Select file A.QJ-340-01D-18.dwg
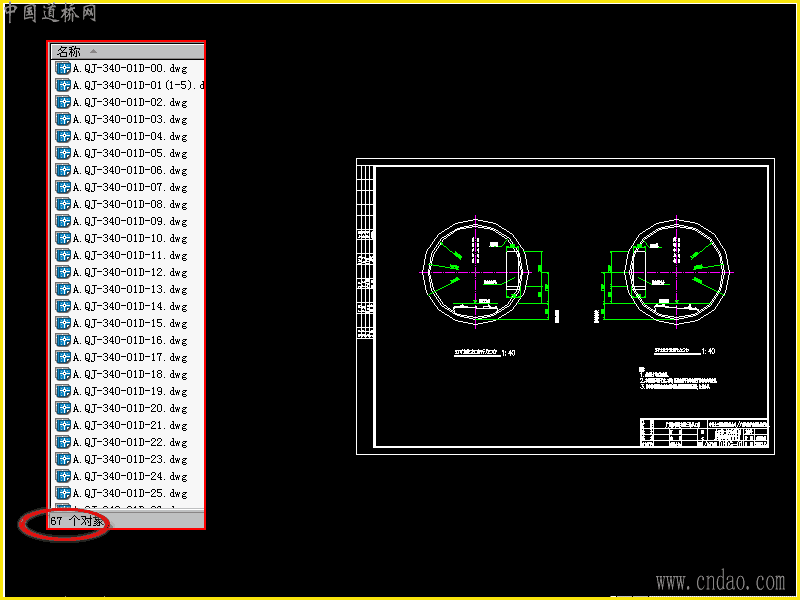Image resolution: width=800 pixels, height=600 pixels. click(x=130, y=374)
